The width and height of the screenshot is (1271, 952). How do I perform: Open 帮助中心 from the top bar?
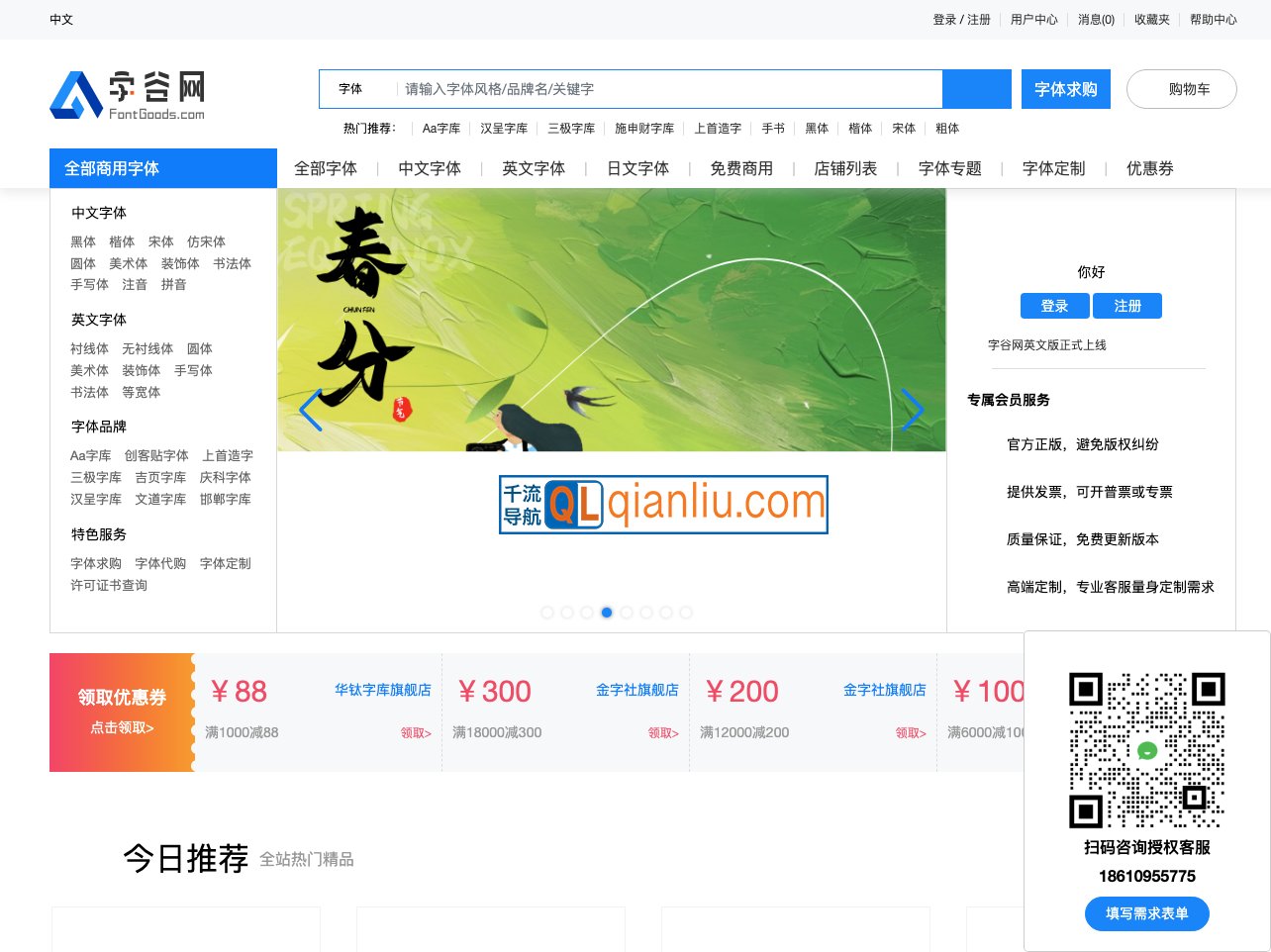(1215, 20)
